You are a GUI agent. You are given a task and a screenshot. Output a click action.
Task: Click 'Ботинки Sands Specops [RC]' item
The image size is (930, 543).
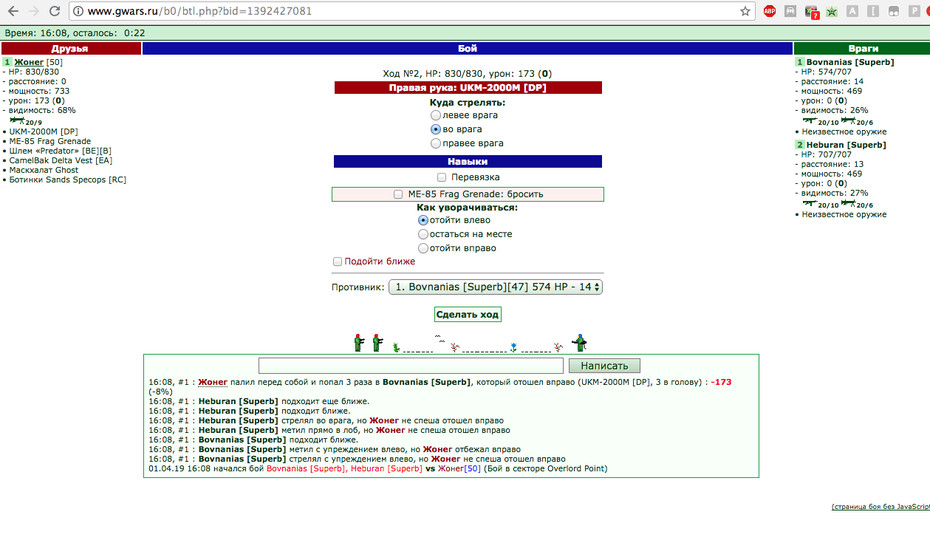coord(68,180)
